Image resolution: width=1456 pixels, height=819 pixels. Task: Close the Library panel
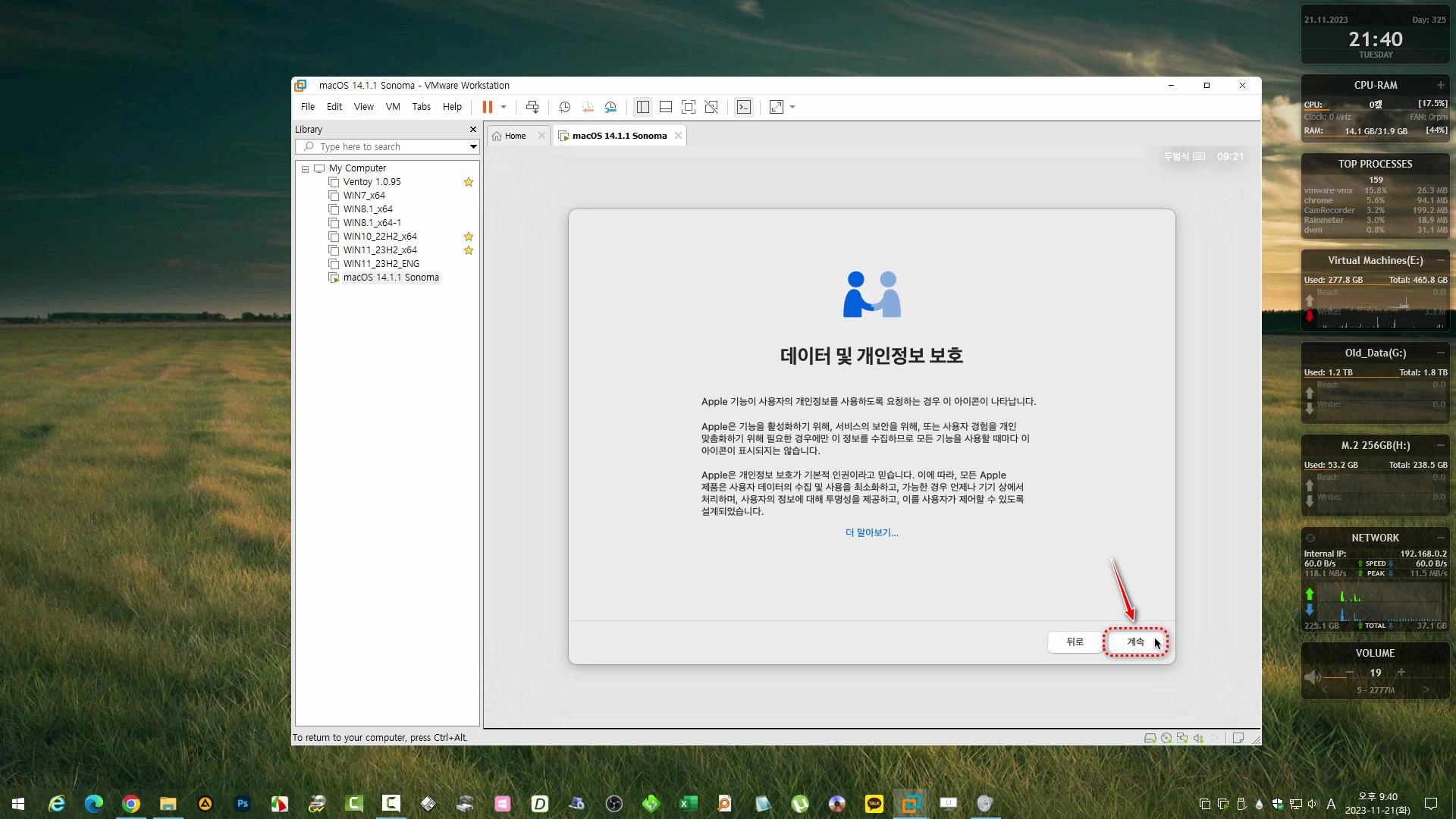[473, 130]
